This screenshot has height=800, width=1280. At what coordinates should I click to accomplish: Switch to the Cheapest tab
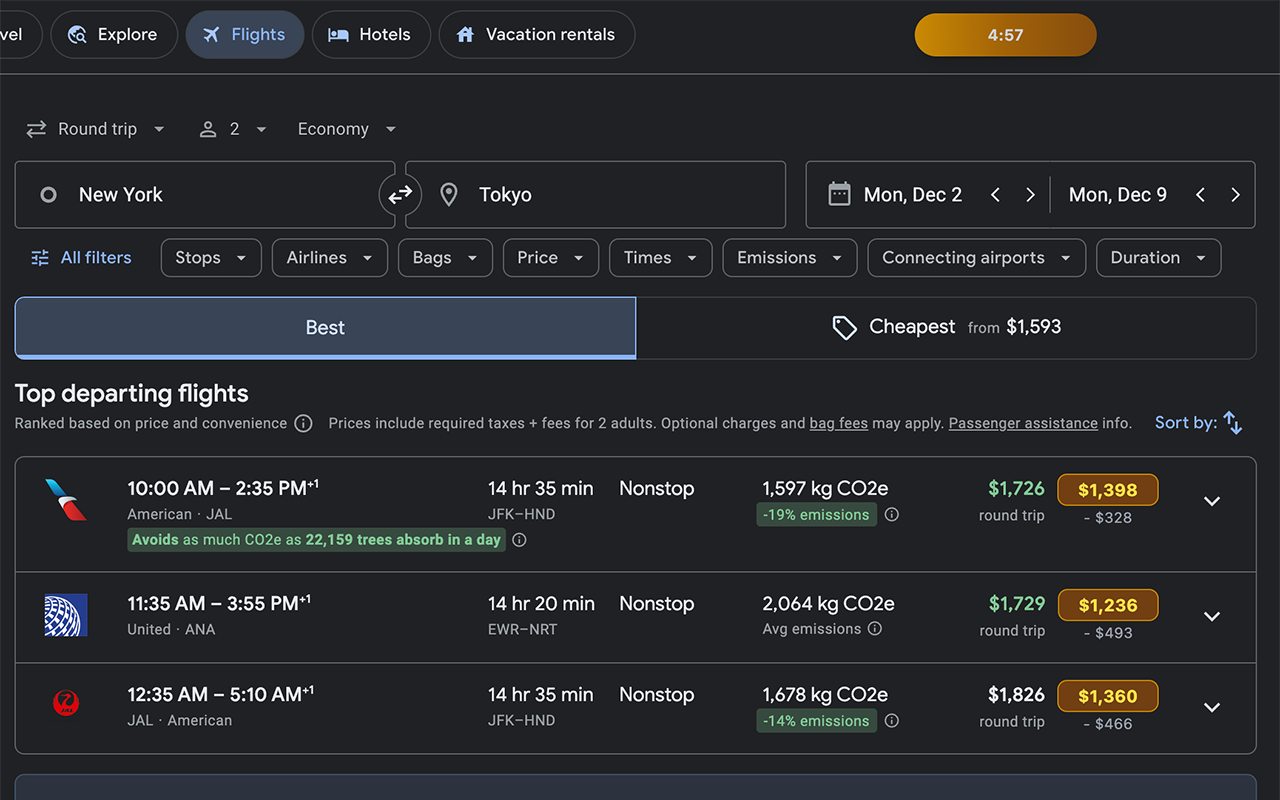946,327
